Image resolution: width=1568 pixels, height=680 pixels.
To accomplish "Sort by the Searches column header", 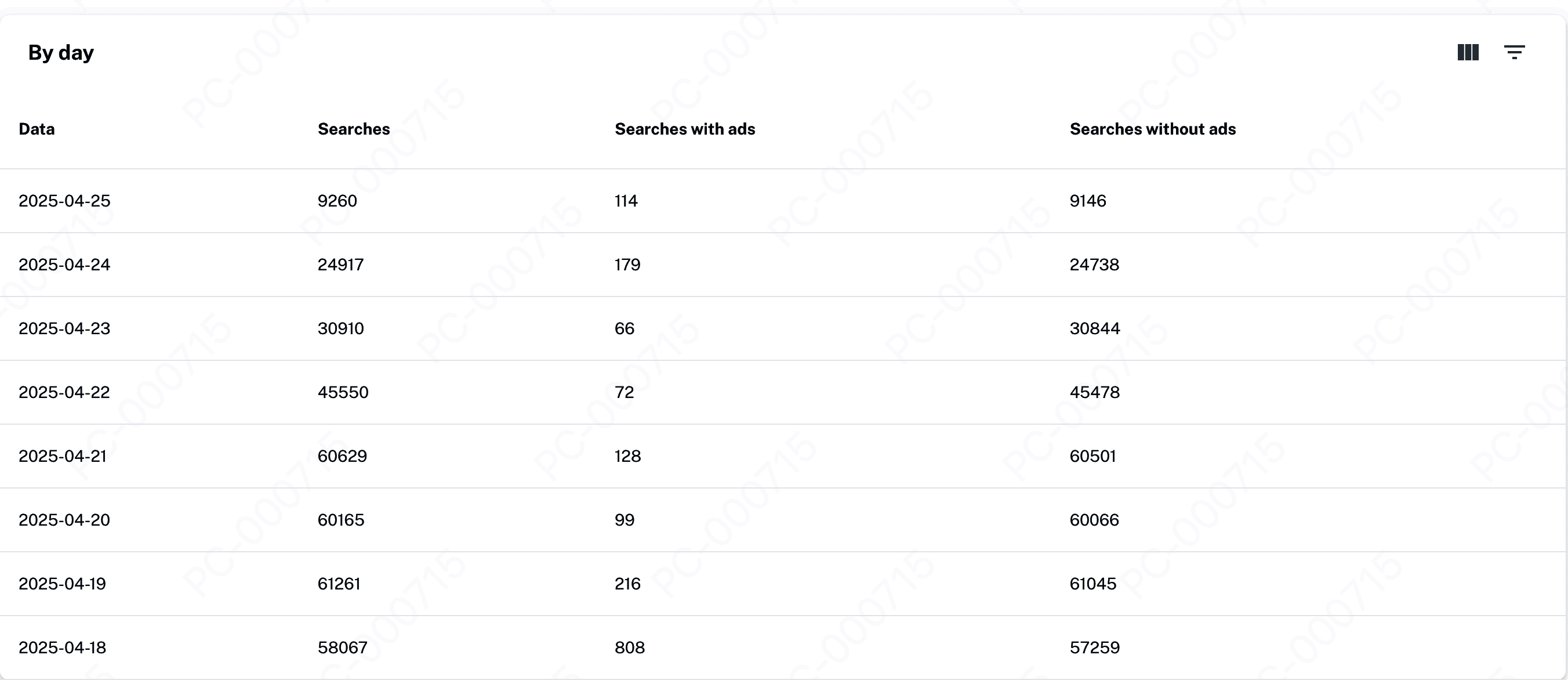I will pos(354,129).
